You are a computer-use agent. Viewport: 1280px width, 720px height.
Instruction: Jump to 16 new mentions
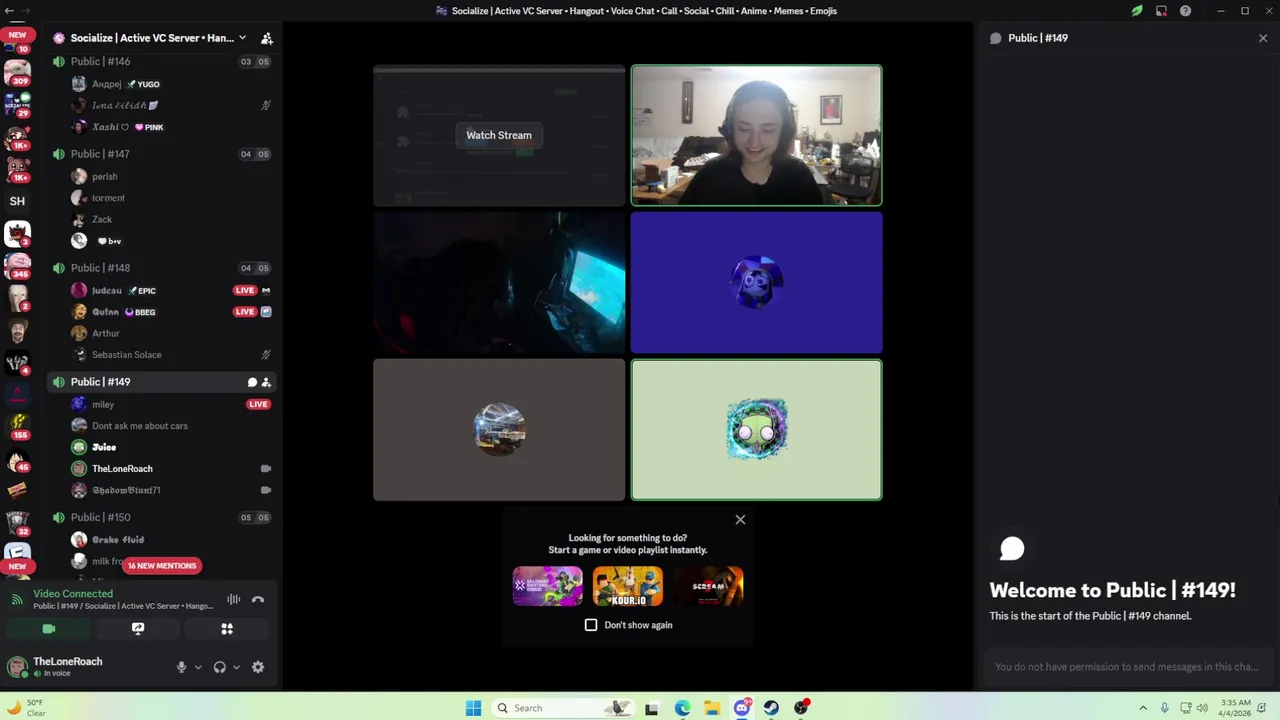coord(162,566)
